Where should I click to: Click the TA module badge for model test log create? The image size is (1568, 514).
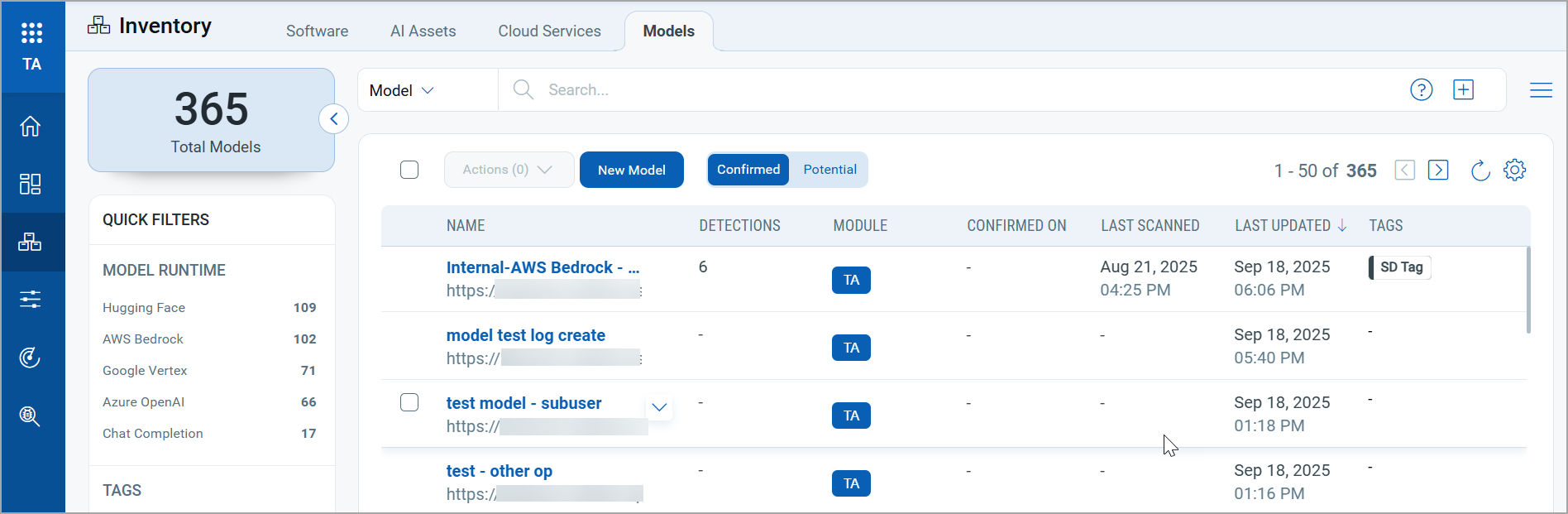coord(851,348)
